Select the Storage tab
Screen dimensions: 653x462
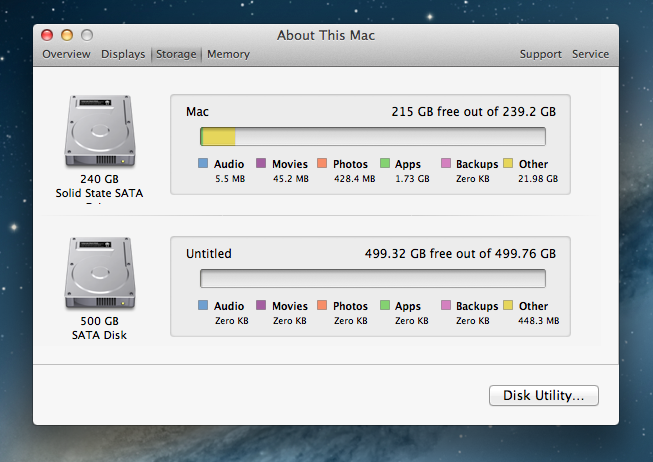point(176,54)
